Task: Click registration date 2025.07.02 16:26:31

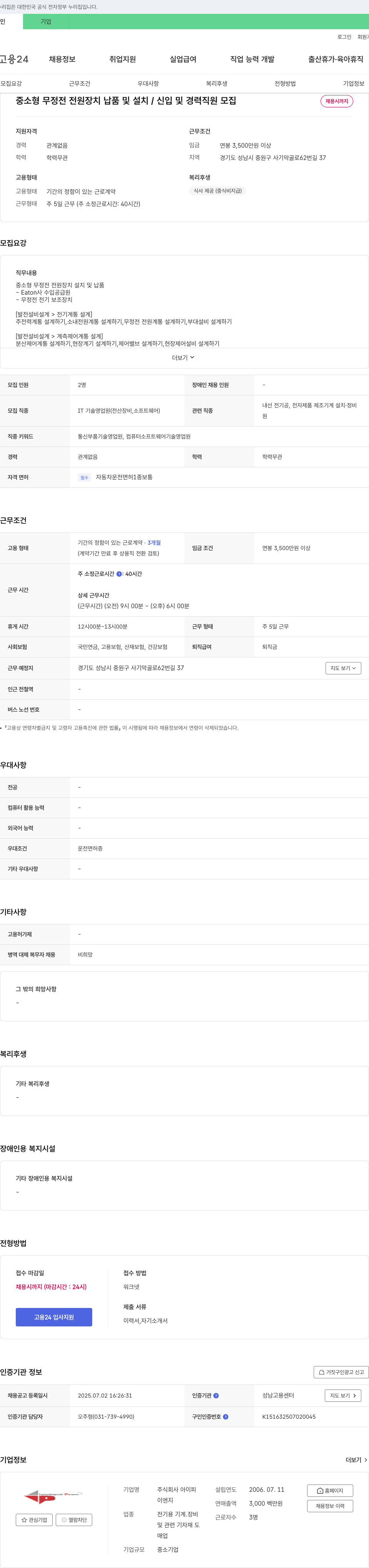Action: pos(105,1395)
